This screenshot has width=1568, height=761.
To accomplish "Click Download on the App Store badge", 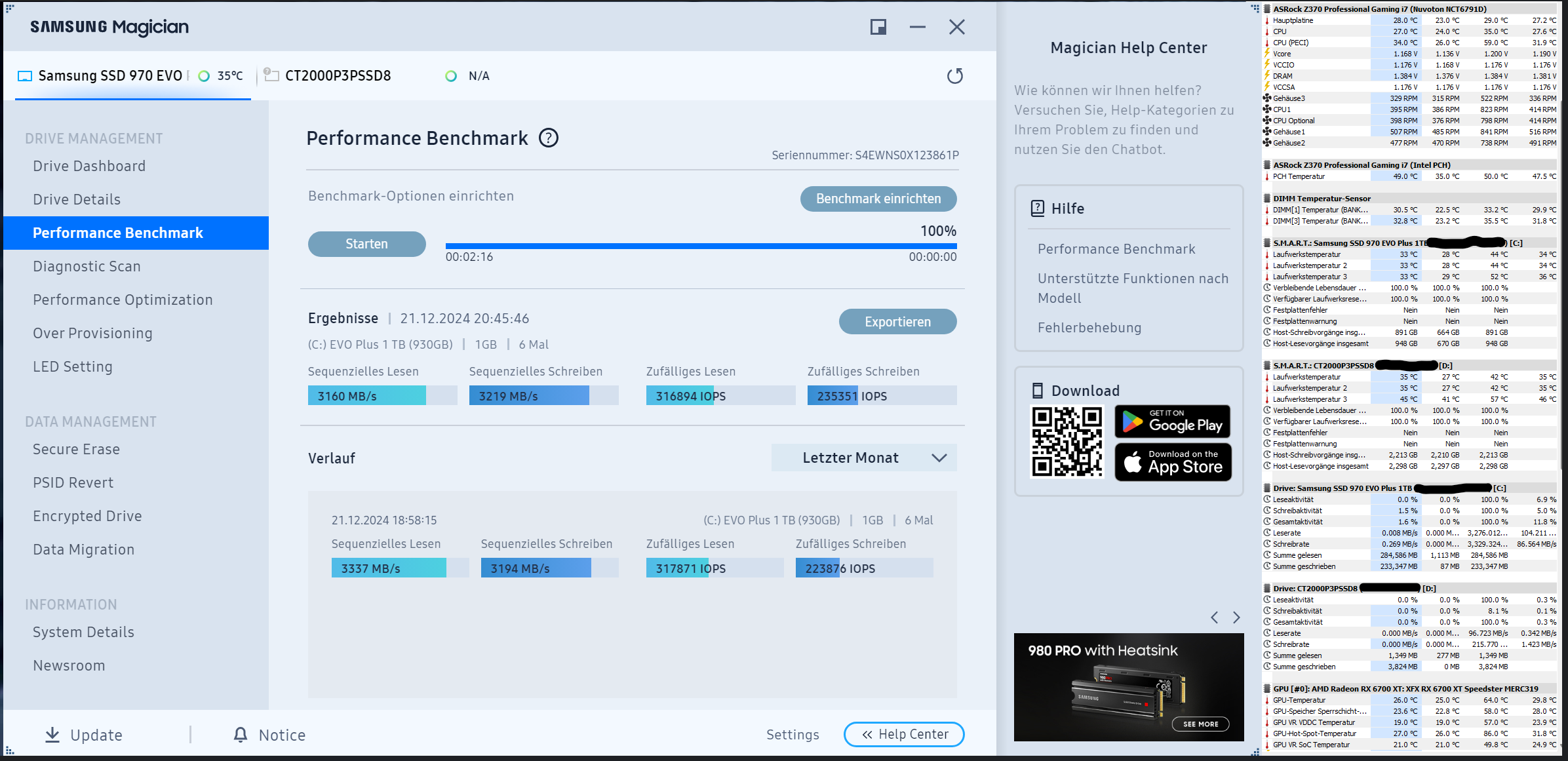I will (1173, 462).
